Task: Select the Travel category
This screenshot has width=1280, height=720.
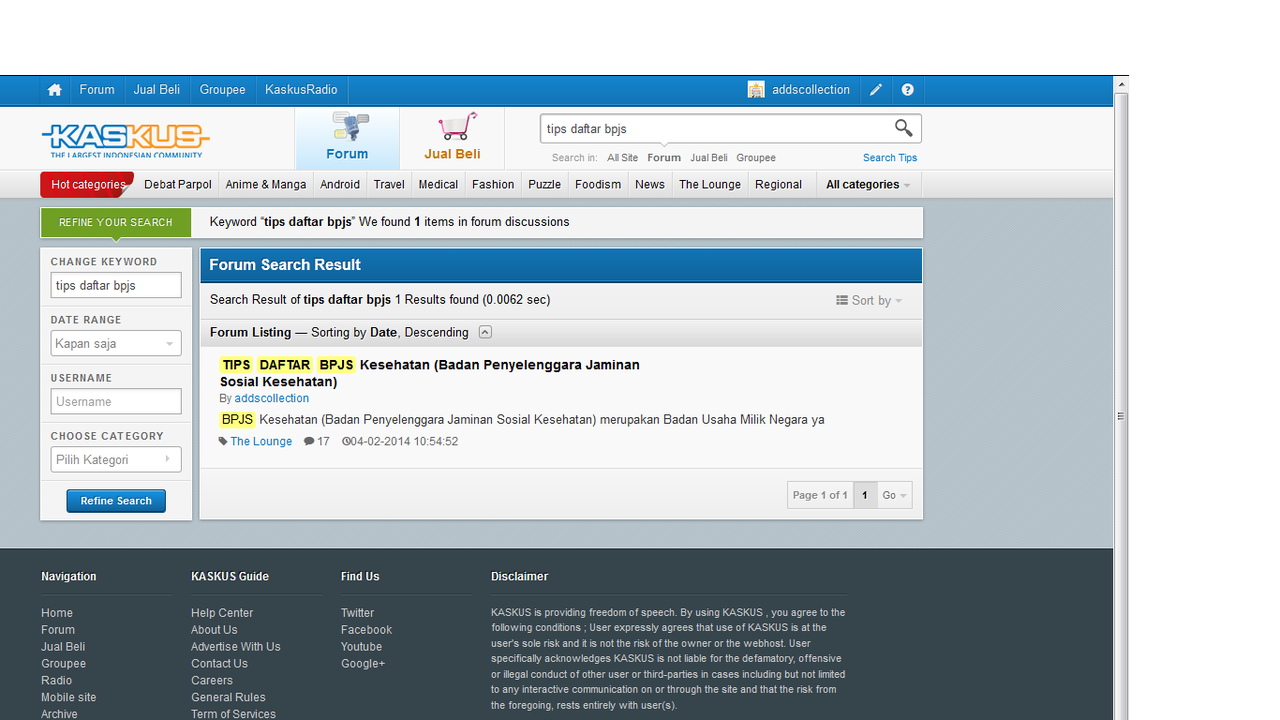Action: coord(389,184)
